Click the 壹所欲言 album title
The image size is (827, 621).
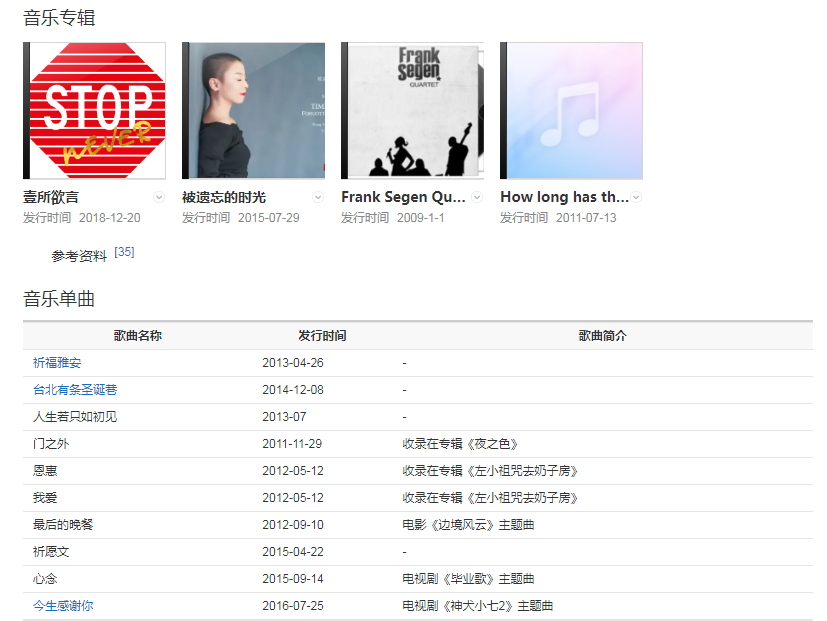point(51,197)
